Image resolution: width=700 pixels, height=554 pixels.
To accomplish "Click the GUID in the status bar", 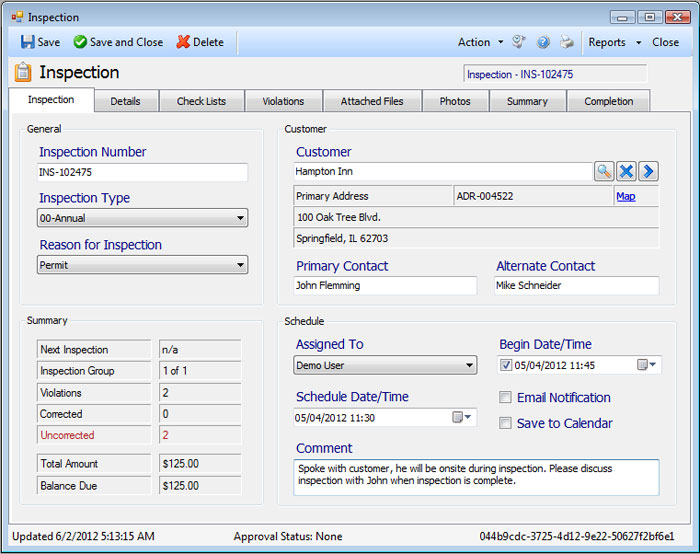I will (x=577, y=536).
